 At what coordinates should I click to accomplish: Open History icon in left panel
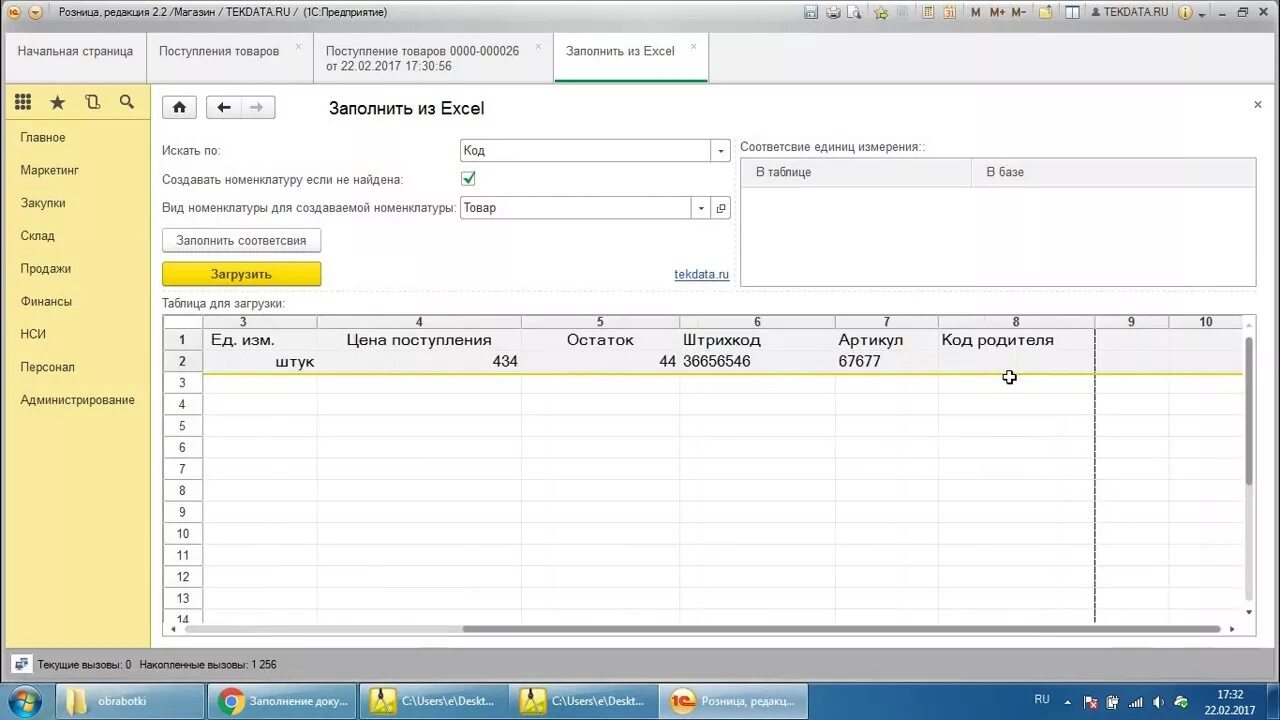pos(93,102)
